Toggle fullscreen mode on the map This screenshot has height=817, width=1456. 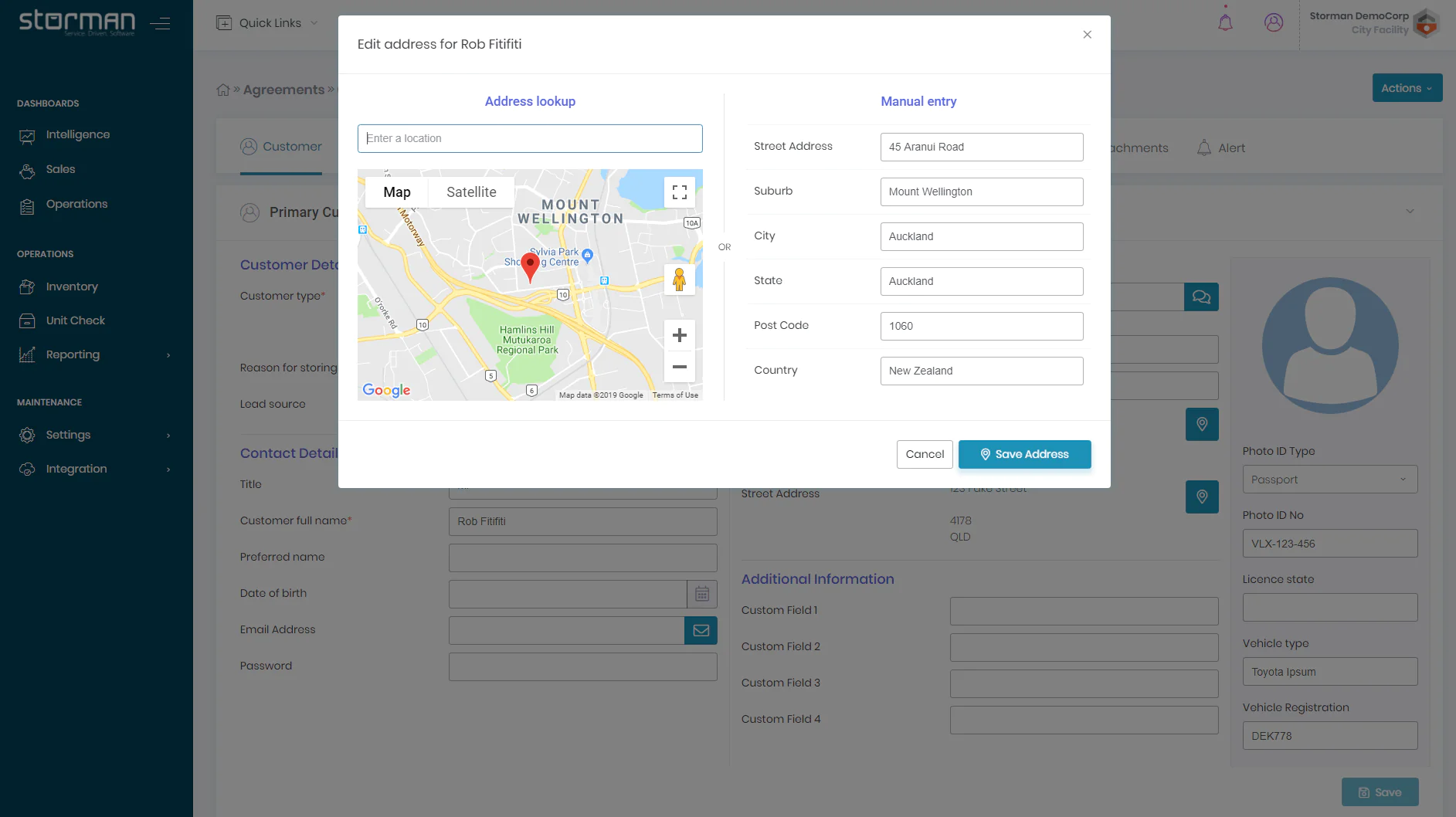click(679, 192)
